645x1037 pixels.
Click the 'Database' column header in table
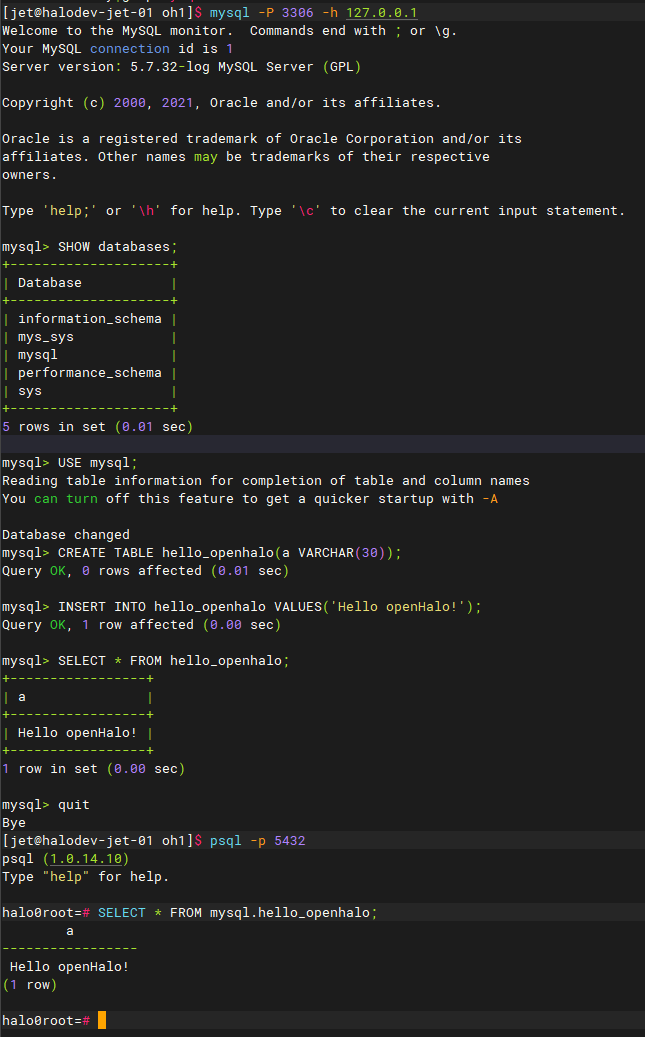click(50, 283)
